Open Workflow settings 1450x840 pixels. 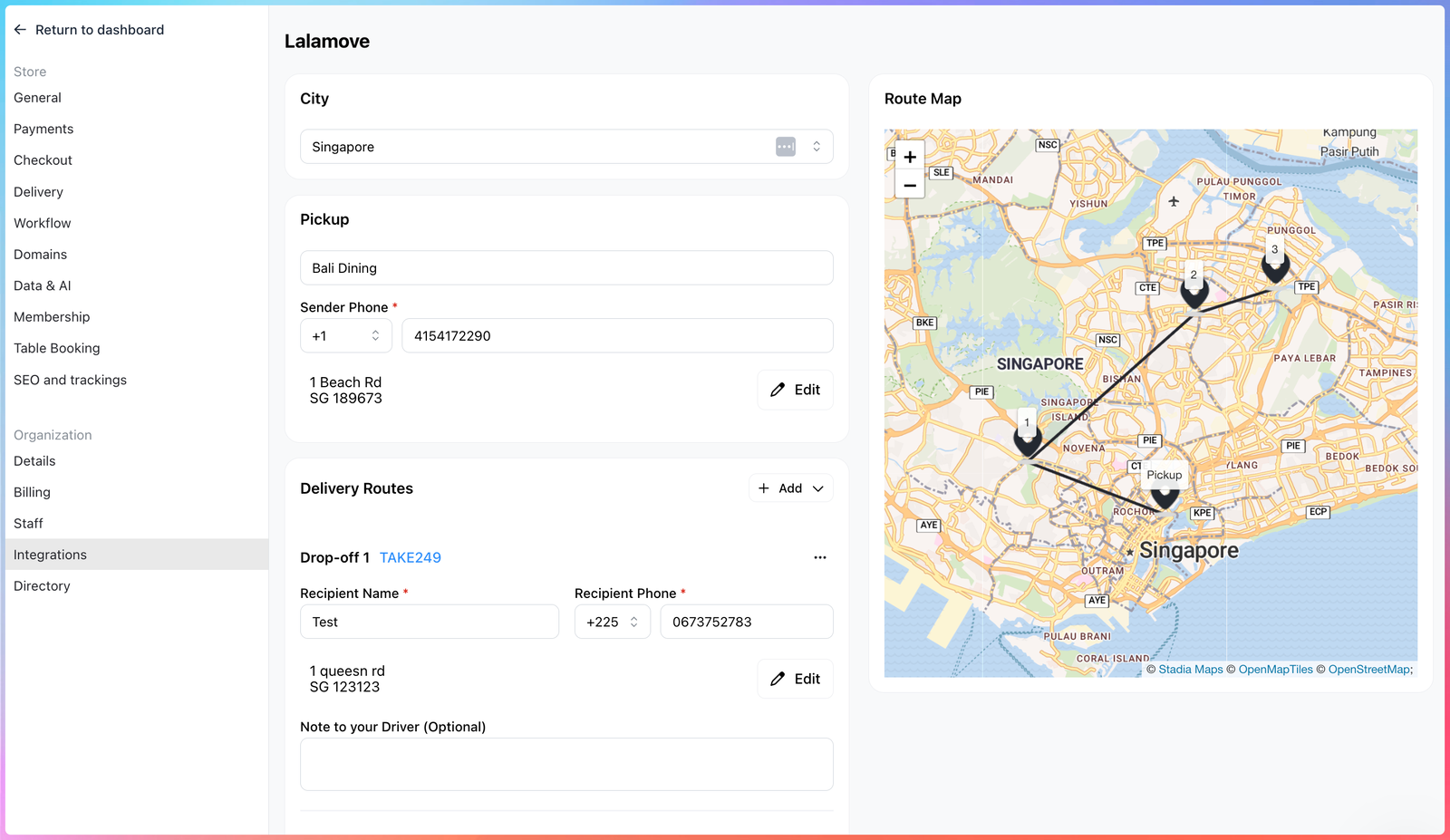pos(42,223)
